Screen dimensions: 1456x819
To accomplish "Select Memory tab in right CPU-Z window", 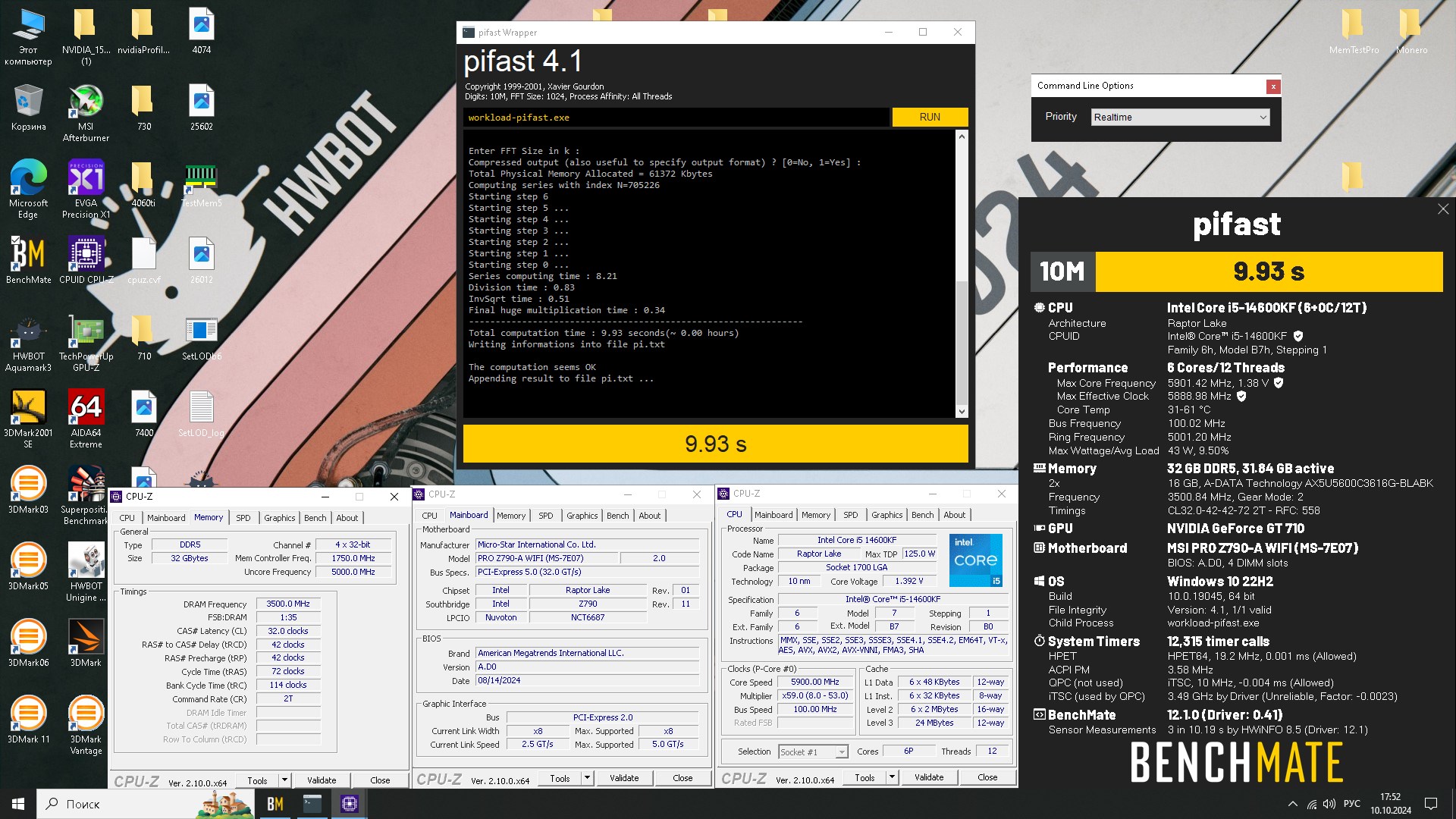I will 816,515.
